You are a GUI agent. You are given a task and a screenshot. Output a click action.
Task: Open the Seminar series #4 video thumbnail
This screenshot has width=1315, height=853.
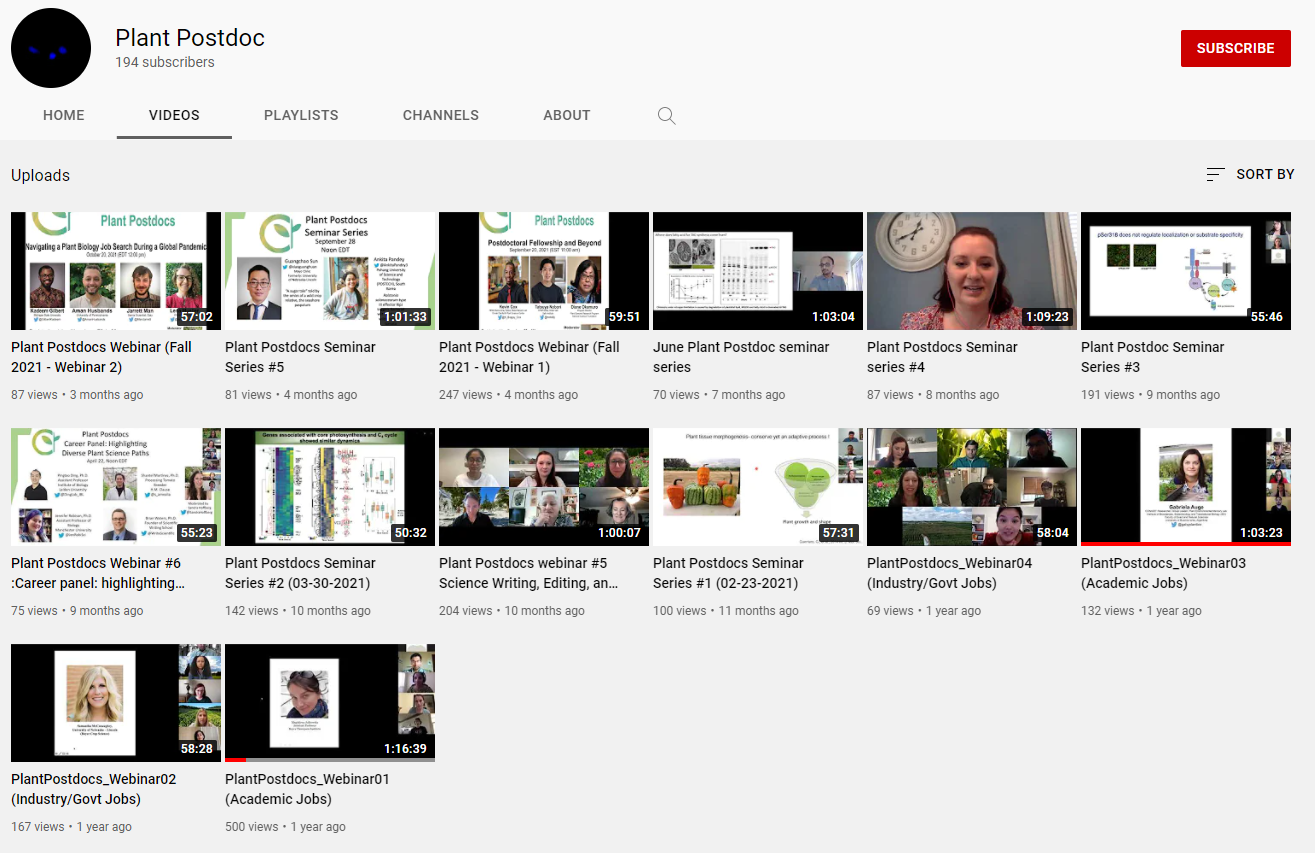point(971,270)
